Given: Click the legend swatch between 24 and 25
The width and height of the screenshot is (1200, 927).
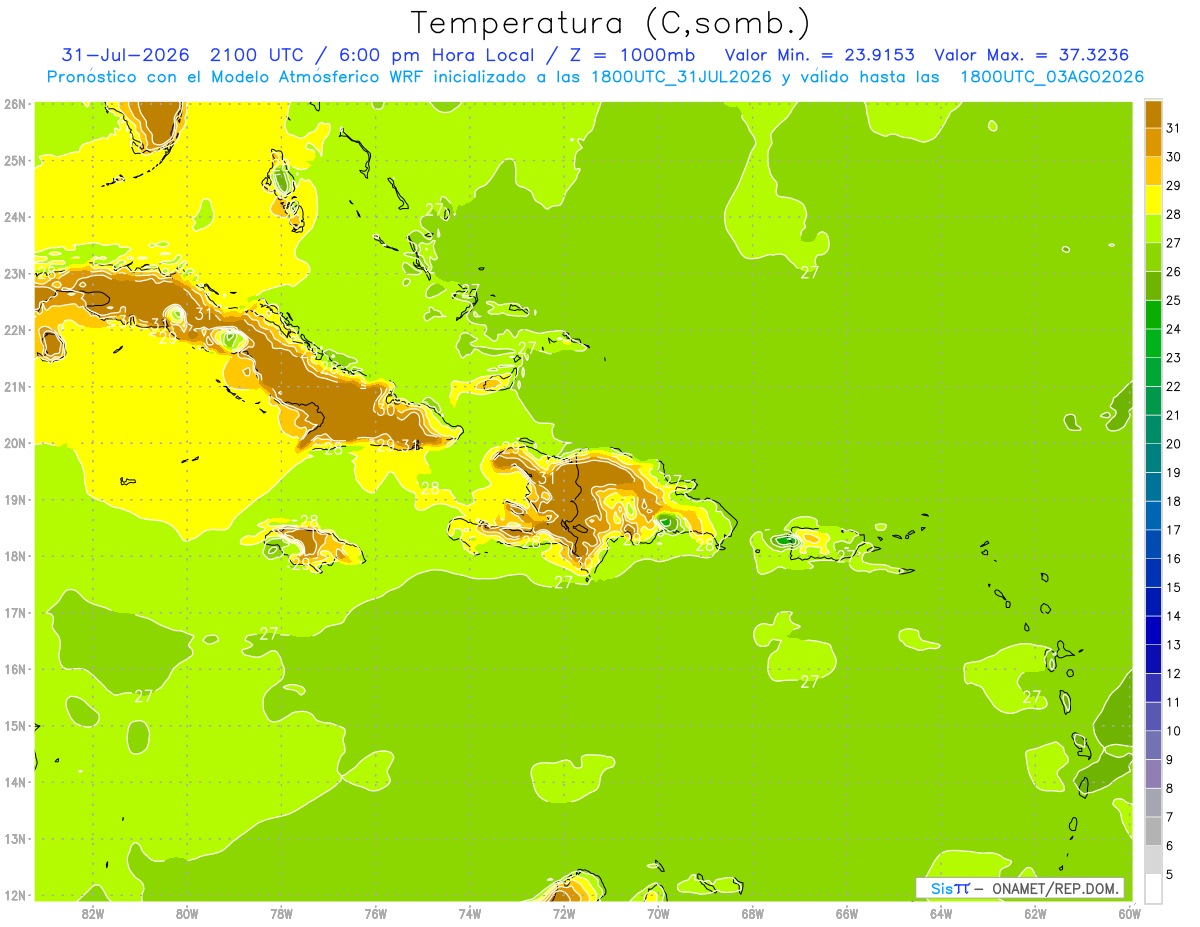Looking at the screenshot, I should tap(1153, 315).
